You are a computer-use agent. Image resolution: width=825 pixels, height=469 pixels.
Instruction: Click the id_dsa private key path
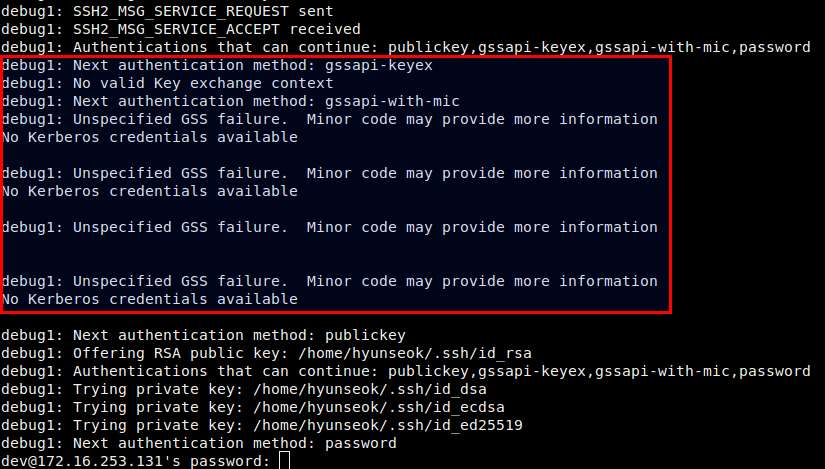[370, 390]
